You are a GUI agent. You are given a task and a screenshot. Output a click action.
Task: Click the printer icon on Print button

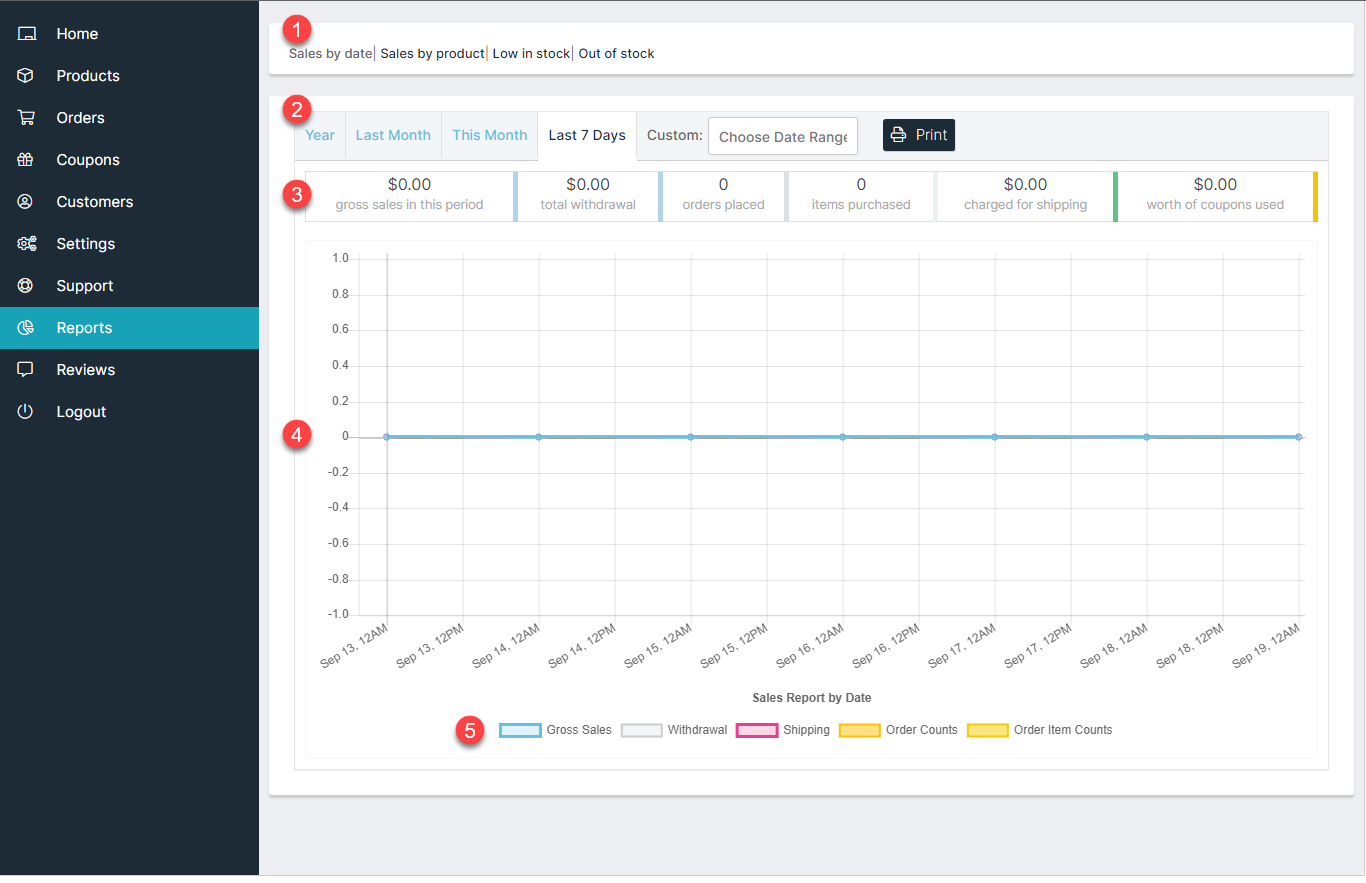click(899, 135)
